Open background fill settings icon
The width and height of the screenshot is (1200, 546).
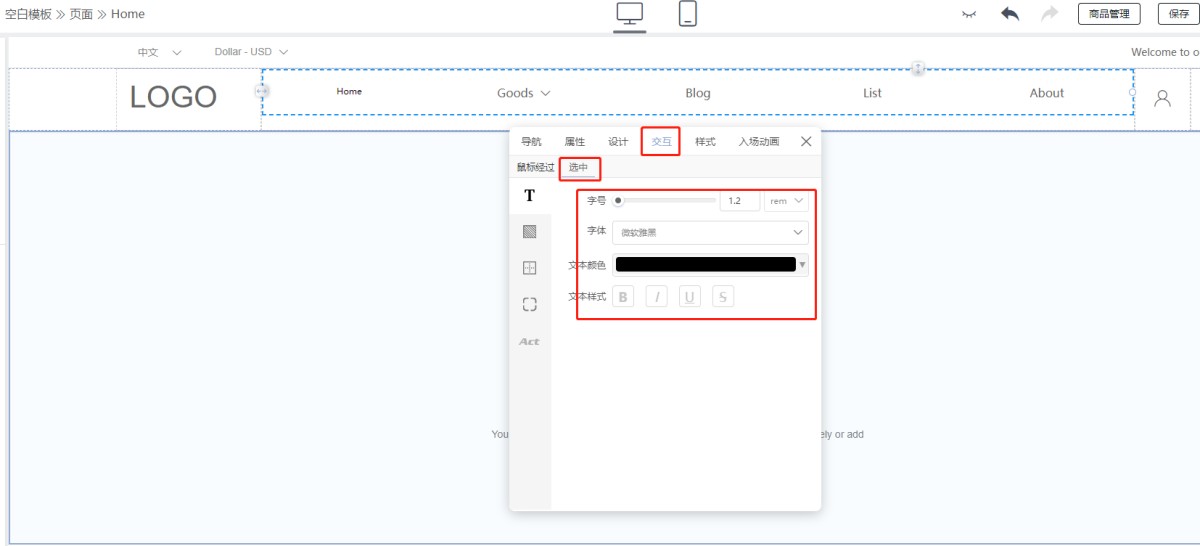pyautogui.click(x=530, y=232)
